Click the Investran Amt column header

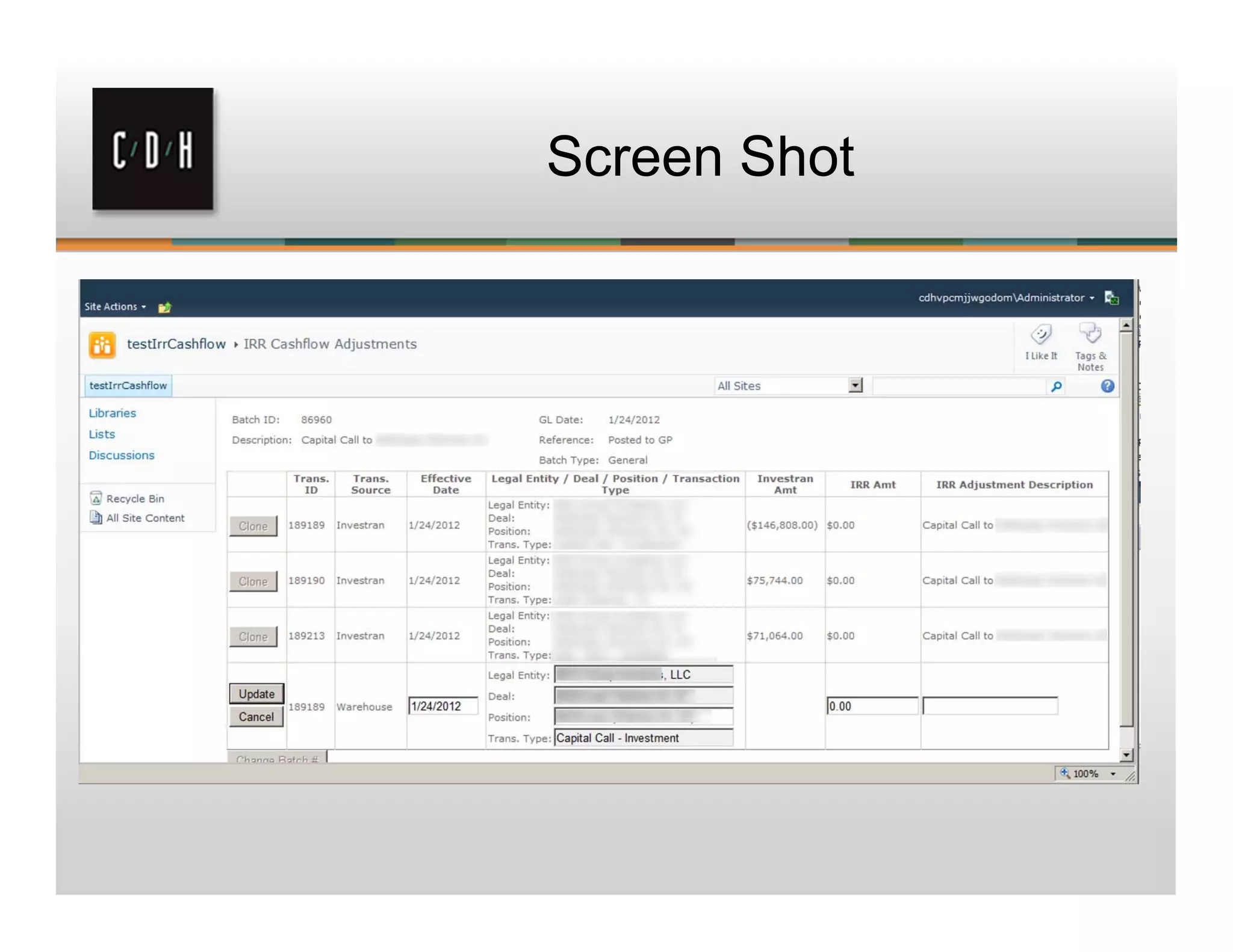coord(785,484)
